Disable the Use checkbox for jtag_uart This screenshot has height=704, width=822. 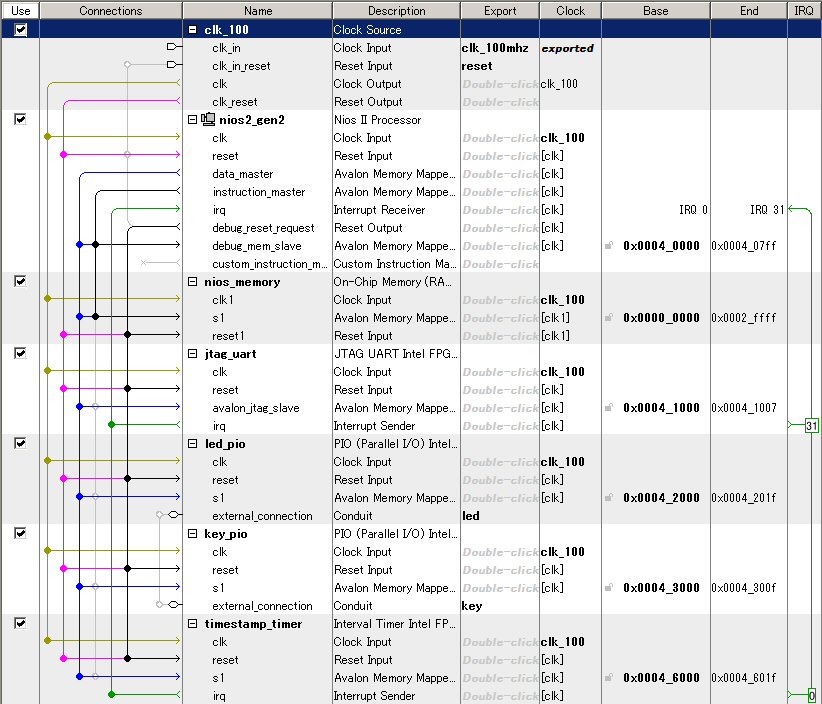point(20,353)
